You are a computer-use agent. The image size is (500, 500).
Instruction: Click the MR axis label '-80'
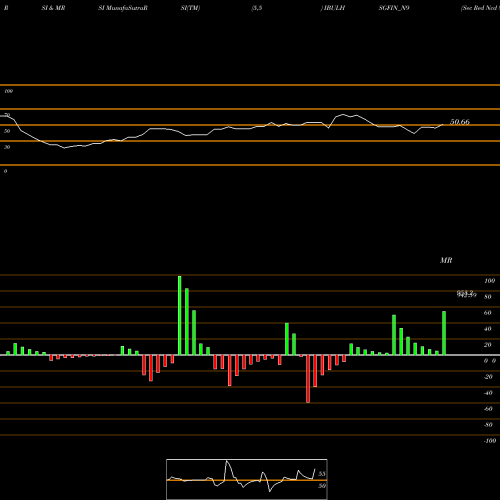click(x=488, y=425)
